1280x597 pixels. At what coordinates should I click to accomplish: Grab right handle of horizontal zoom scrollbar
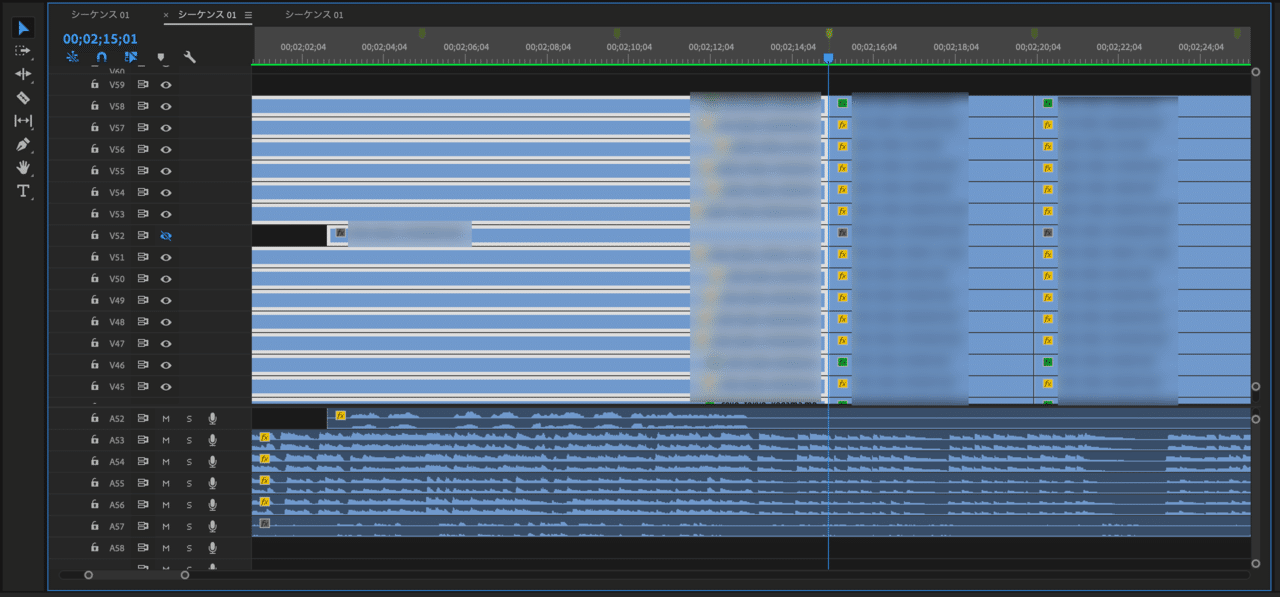point(185,575)
